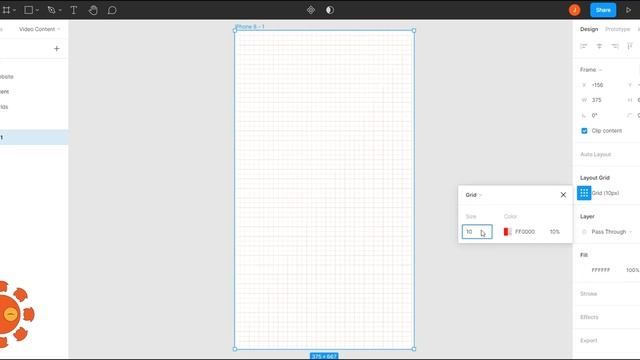Screen dimensions: 640x360
Task: Click the highlighted selected layer row
Action: coord(34,137)
